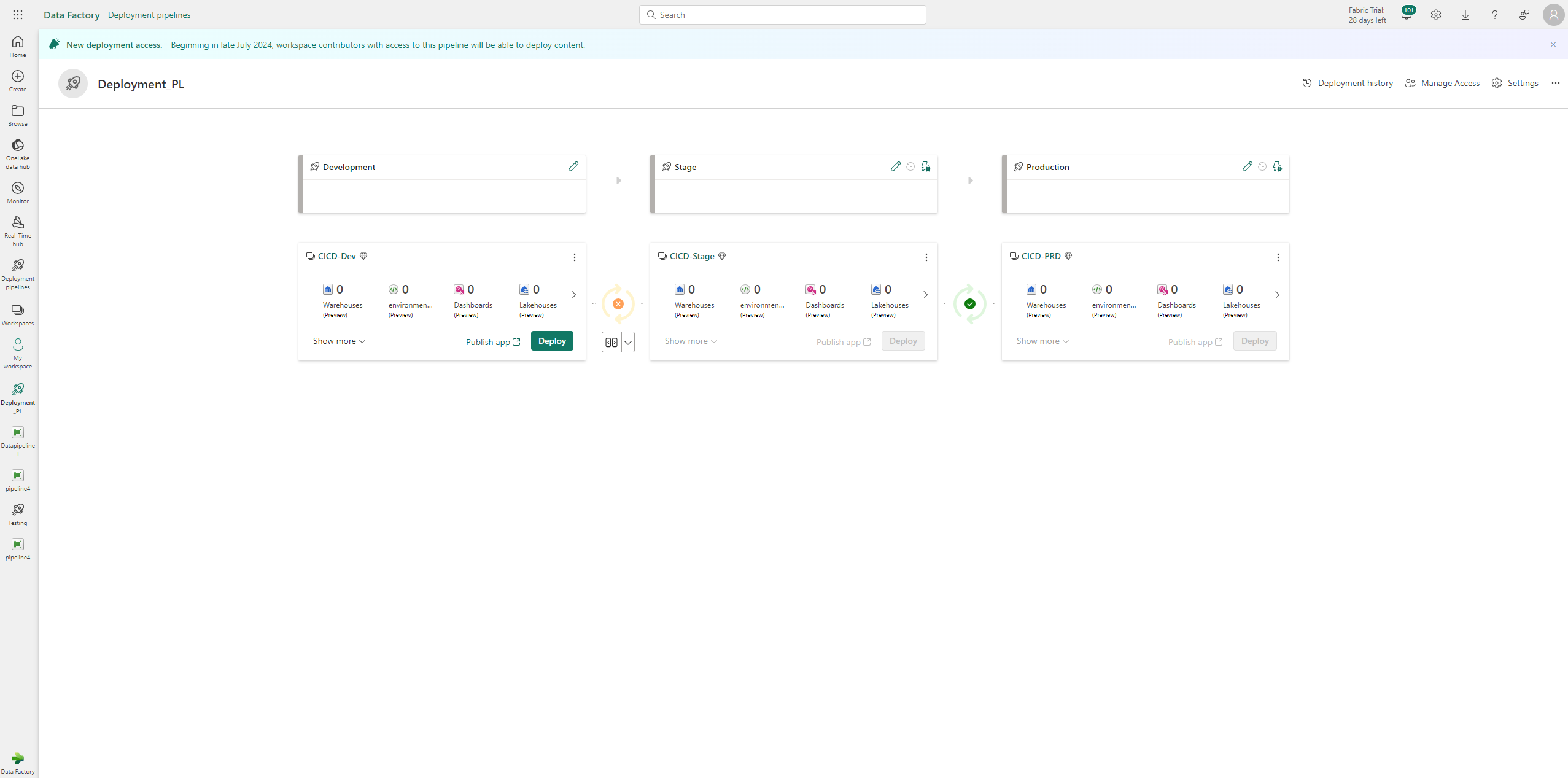Select Deployment_PL in the sidebar
The height and width of the screenshot is (778, 1568).
point(18,399)
